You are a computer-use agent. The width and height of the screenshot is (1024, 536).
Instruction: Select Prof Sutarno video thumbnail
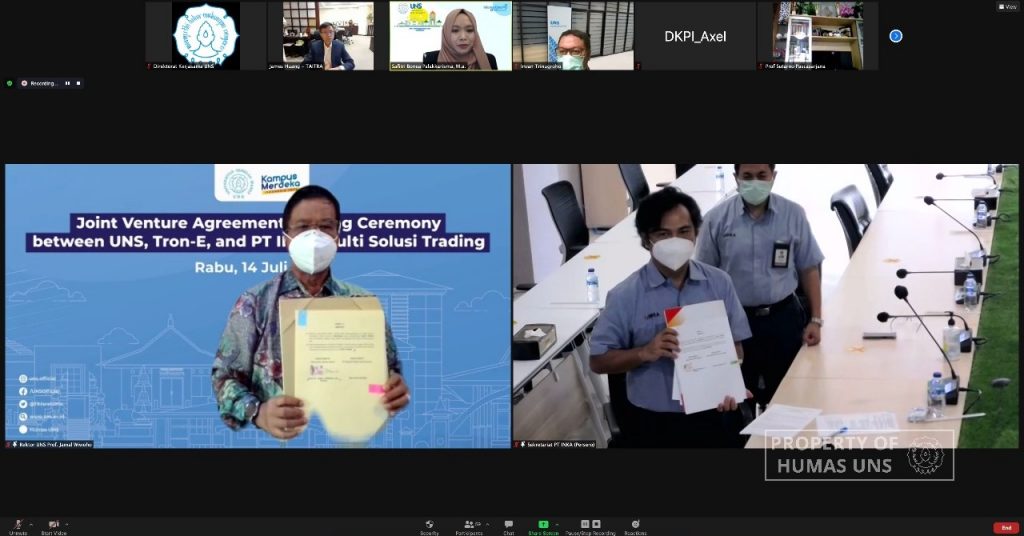pos(818,35)
